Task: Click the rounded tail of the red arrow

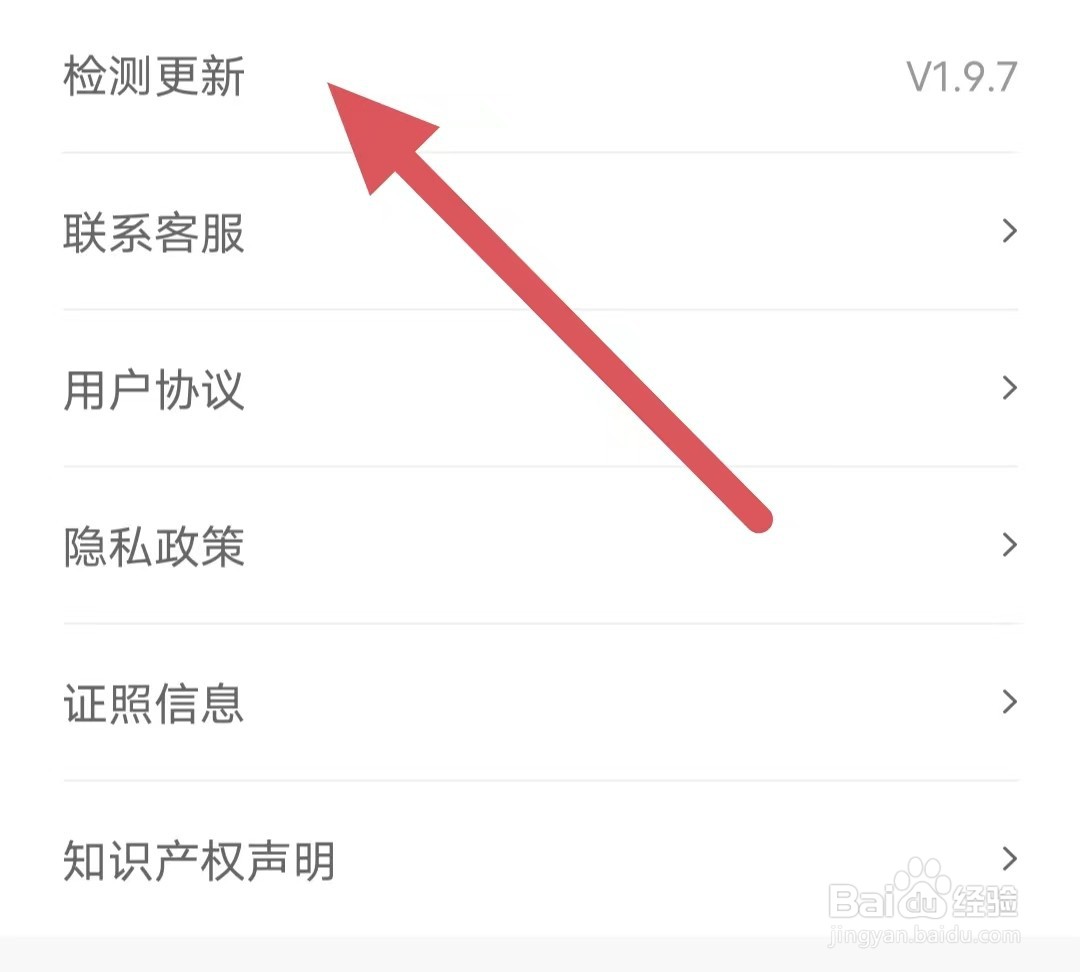Action: [758, 517]
